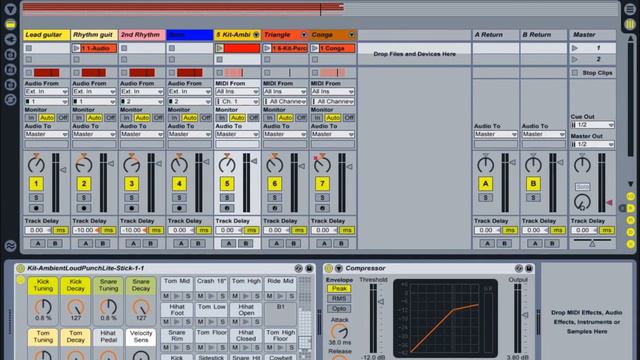
Task: Assign Lead guitar to crossfader A
Action: click(38, 243)
